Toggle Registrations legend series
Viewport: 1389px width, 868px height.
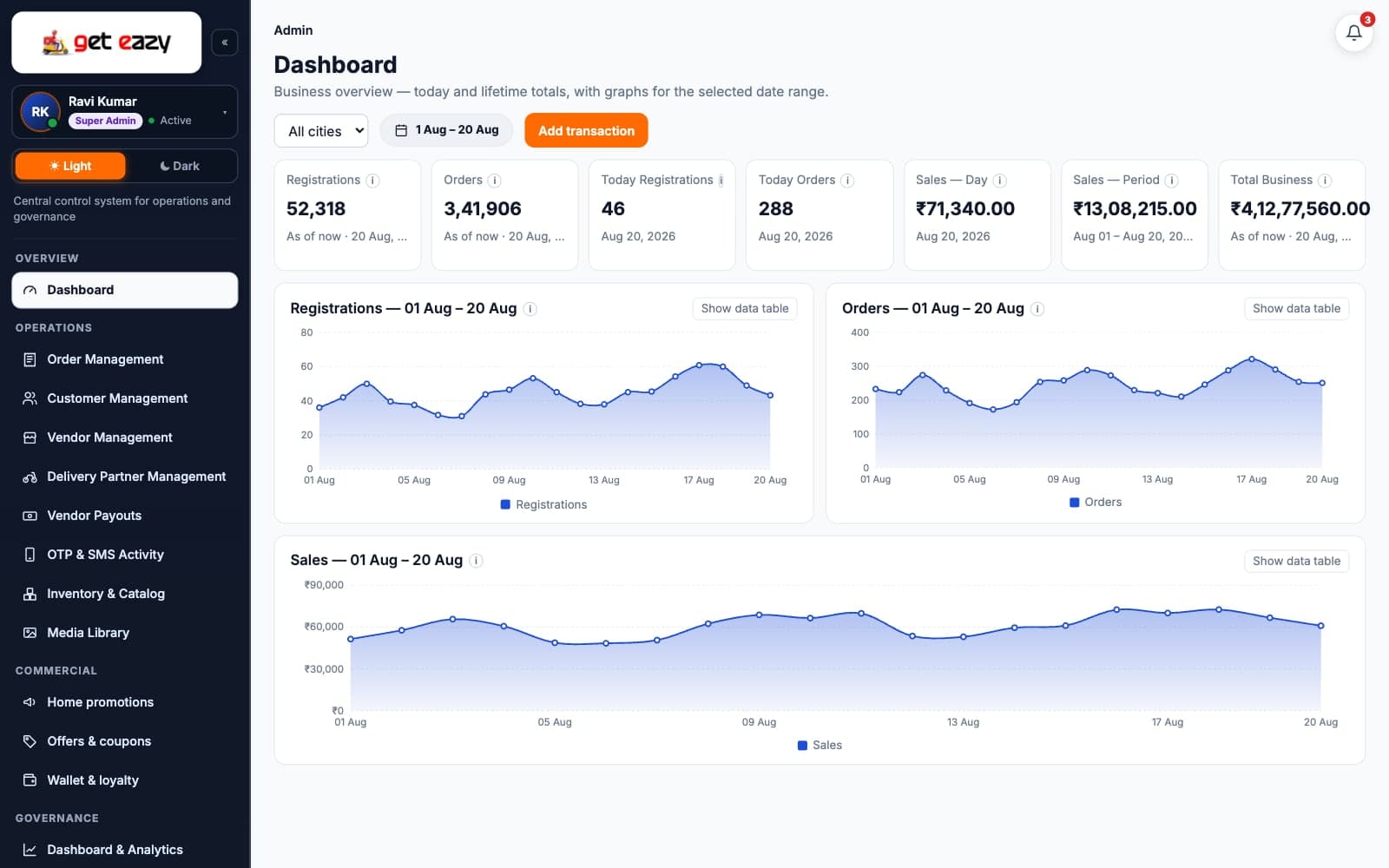click(543, 504)
